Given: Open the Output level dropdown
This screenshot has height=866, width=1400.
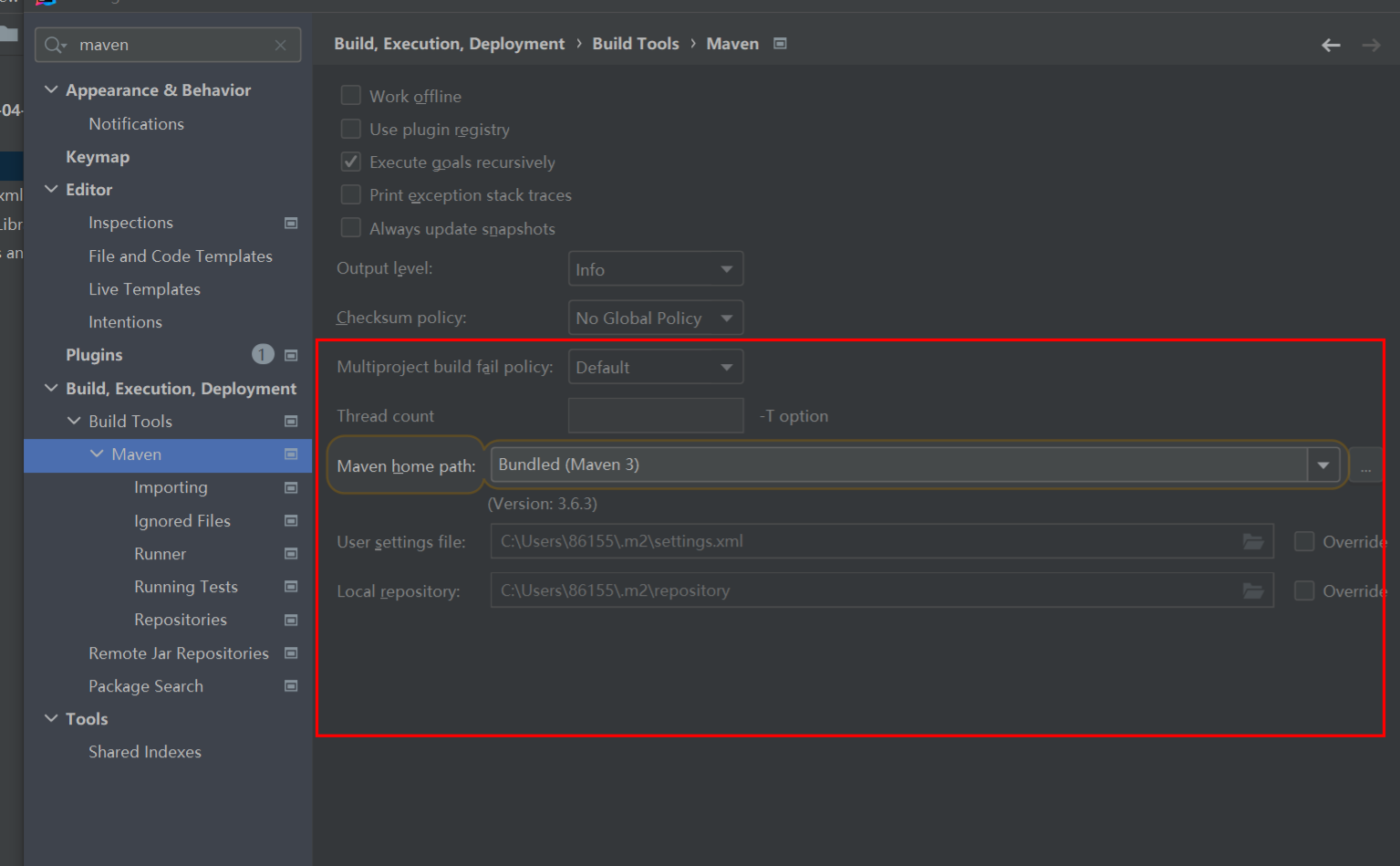Looking at the screenshot, I should 656,269.
